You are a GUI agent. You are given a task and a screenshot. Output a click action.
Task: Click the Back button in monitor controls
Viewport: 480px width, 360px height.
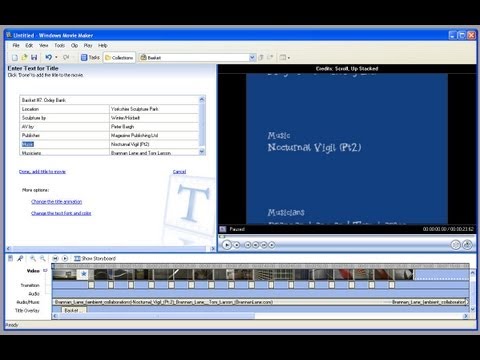click(247, 245)
